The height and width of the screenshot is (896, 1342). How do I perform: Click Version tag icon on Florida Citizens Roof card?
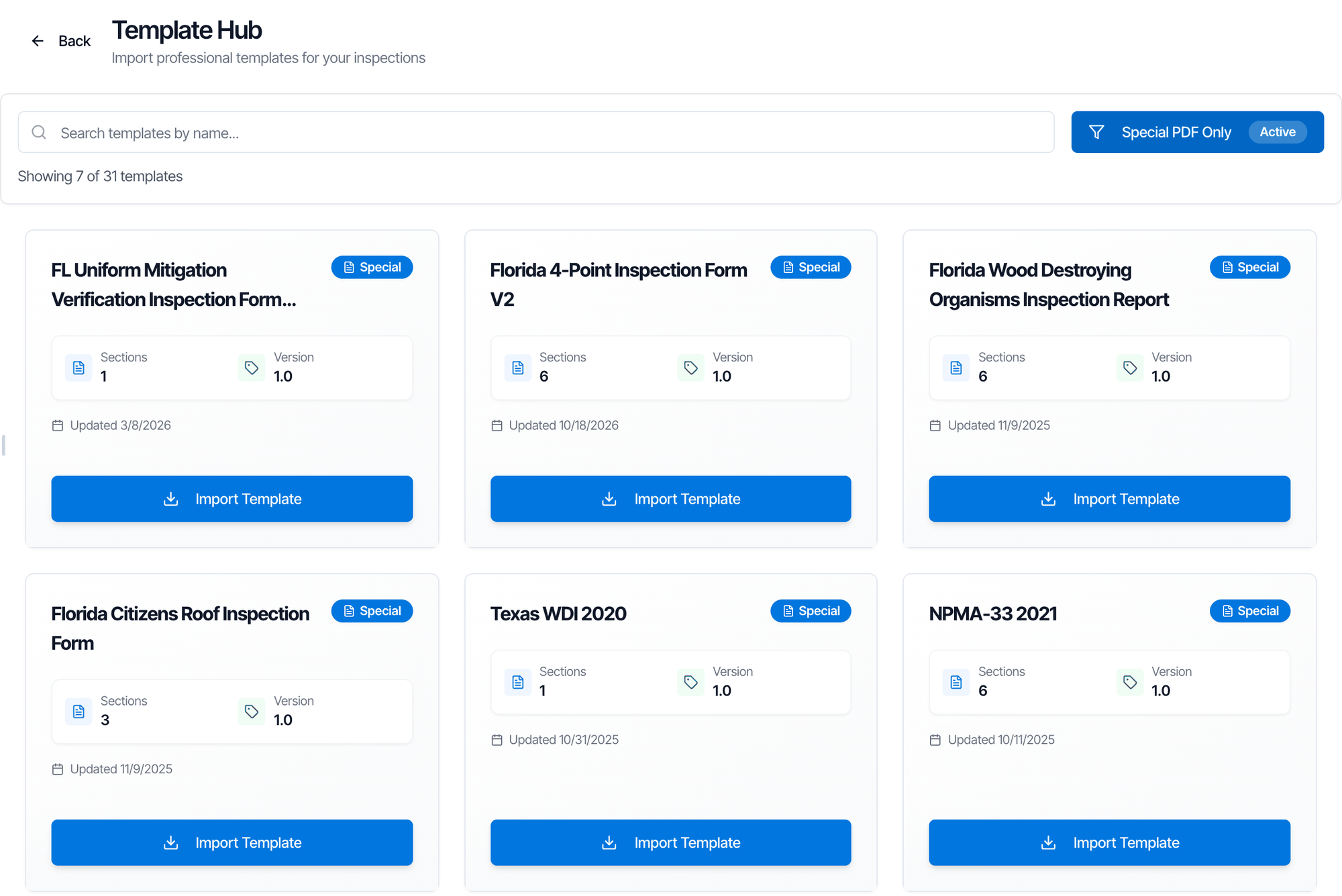coord(252,712)
